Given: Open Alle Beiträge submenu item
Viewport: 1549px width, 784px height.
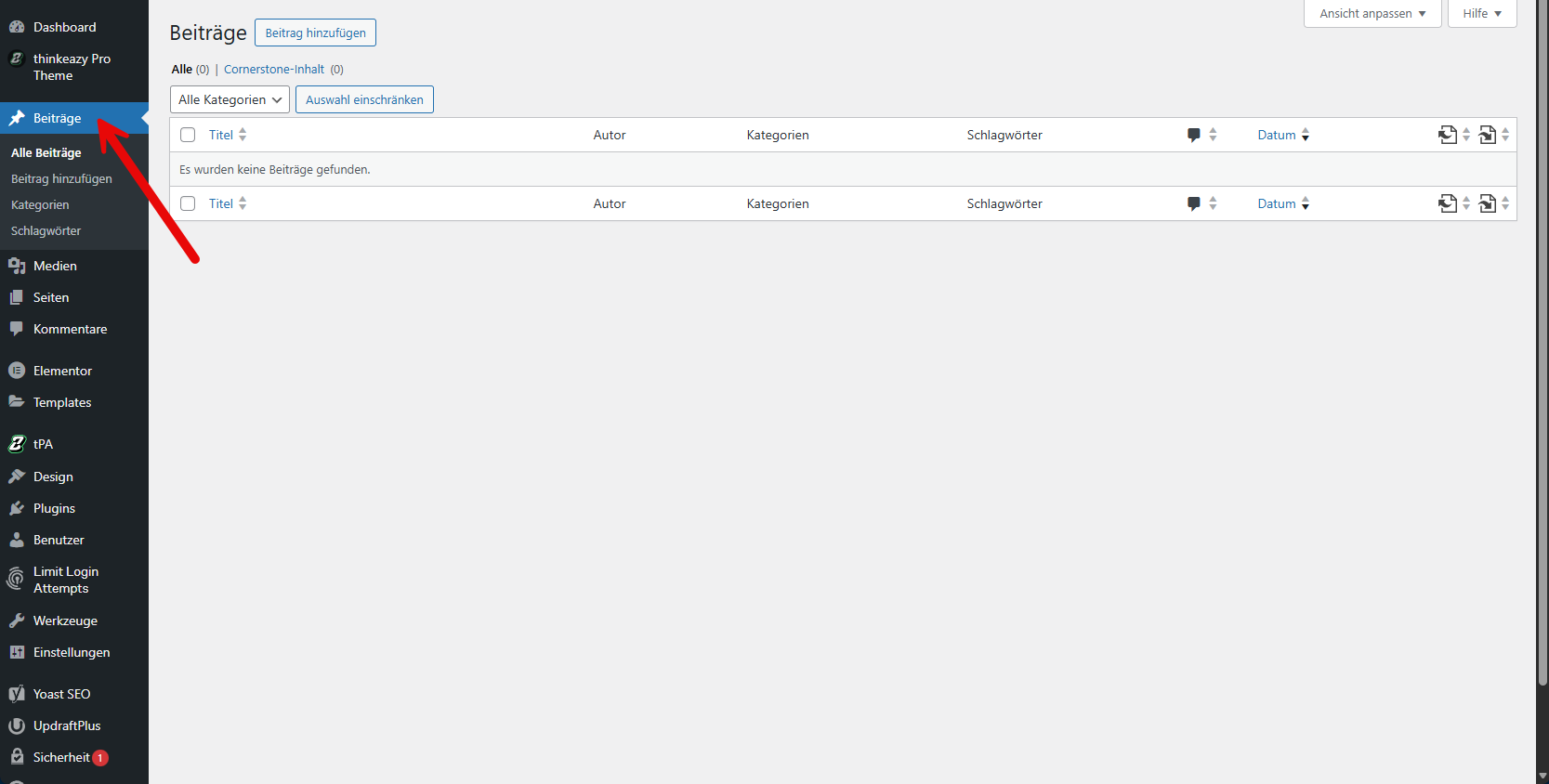Looking at the screenshot, I should click(46, 152).
